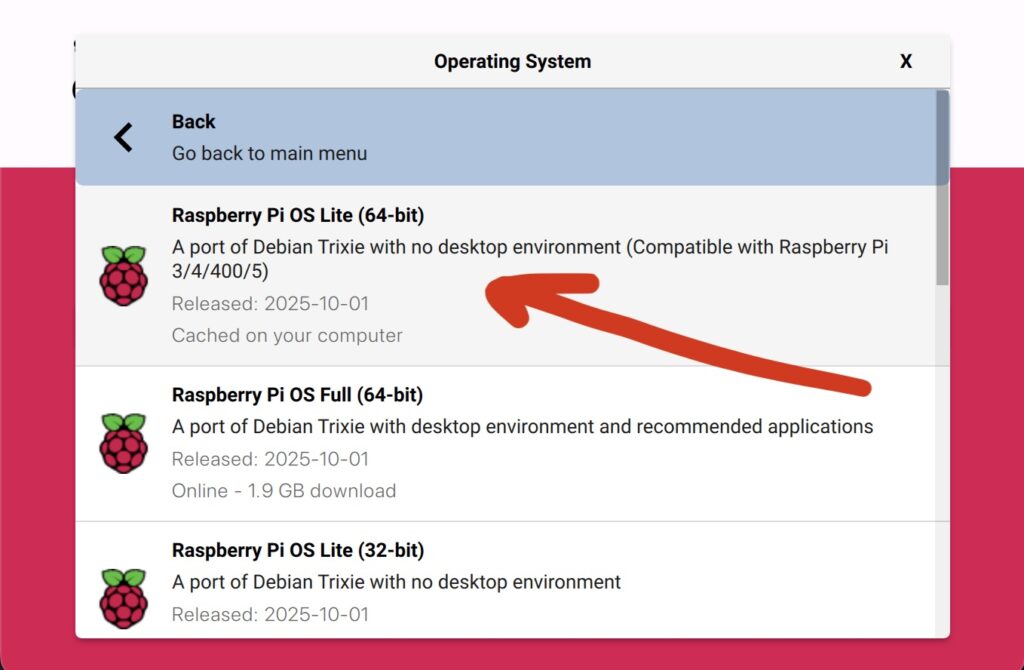
Task: Close the Operating System dialog with X
Action: click(x=906, y=61)
